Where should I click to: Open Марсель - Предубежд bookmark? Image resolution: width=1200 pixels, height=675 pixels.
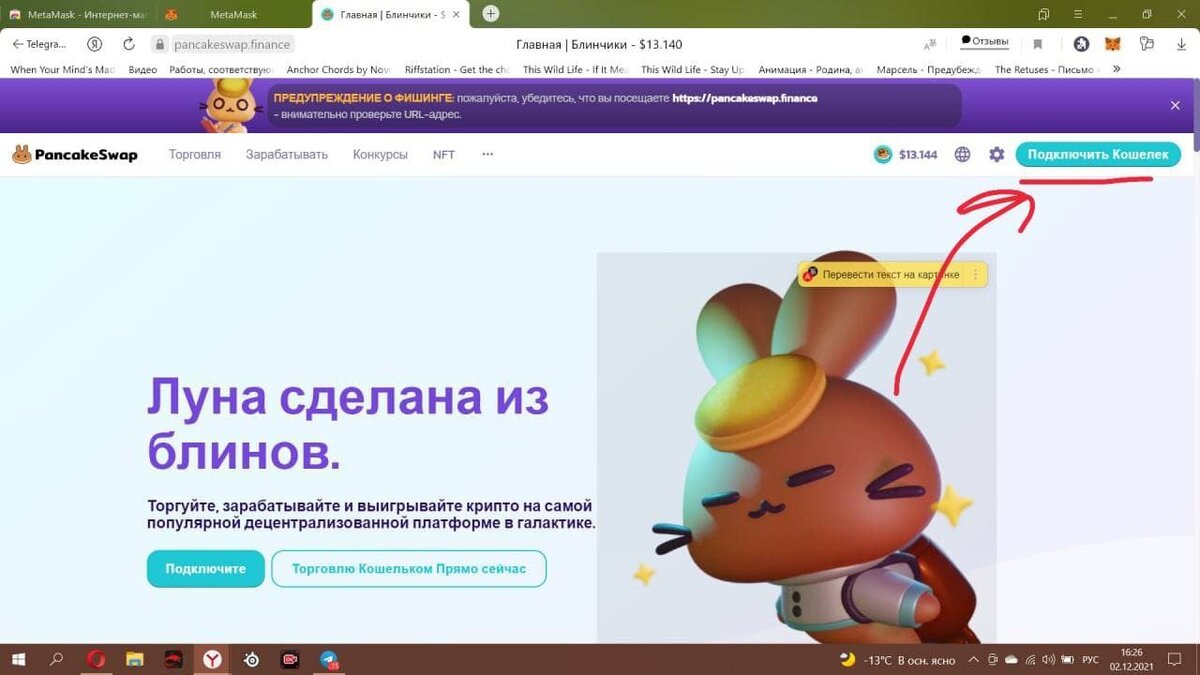(929, 70)
